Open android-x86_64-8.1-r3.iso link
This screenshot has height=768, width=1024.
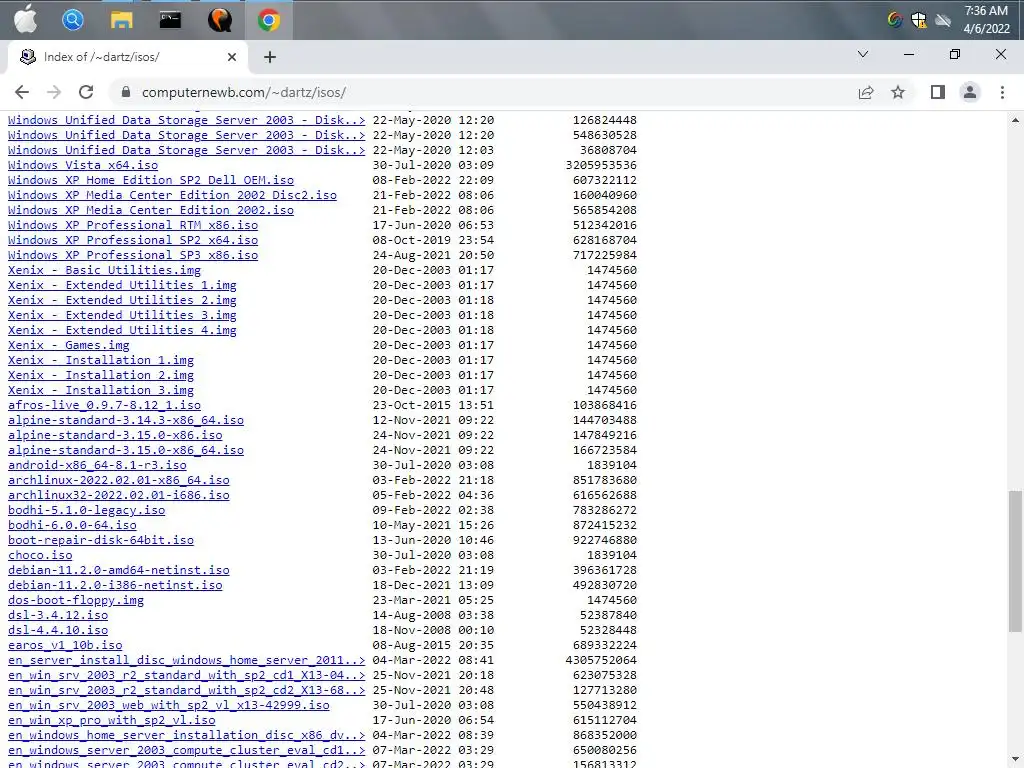(97, 466)
